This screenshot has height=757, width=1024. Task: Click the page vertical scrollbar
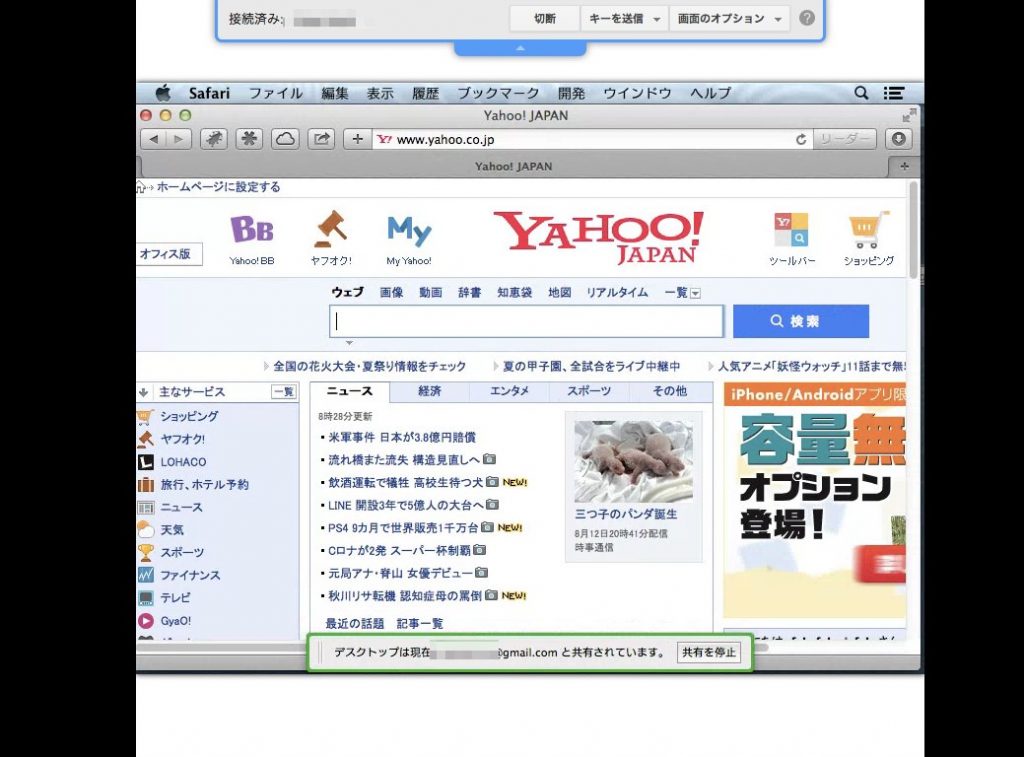914,229
